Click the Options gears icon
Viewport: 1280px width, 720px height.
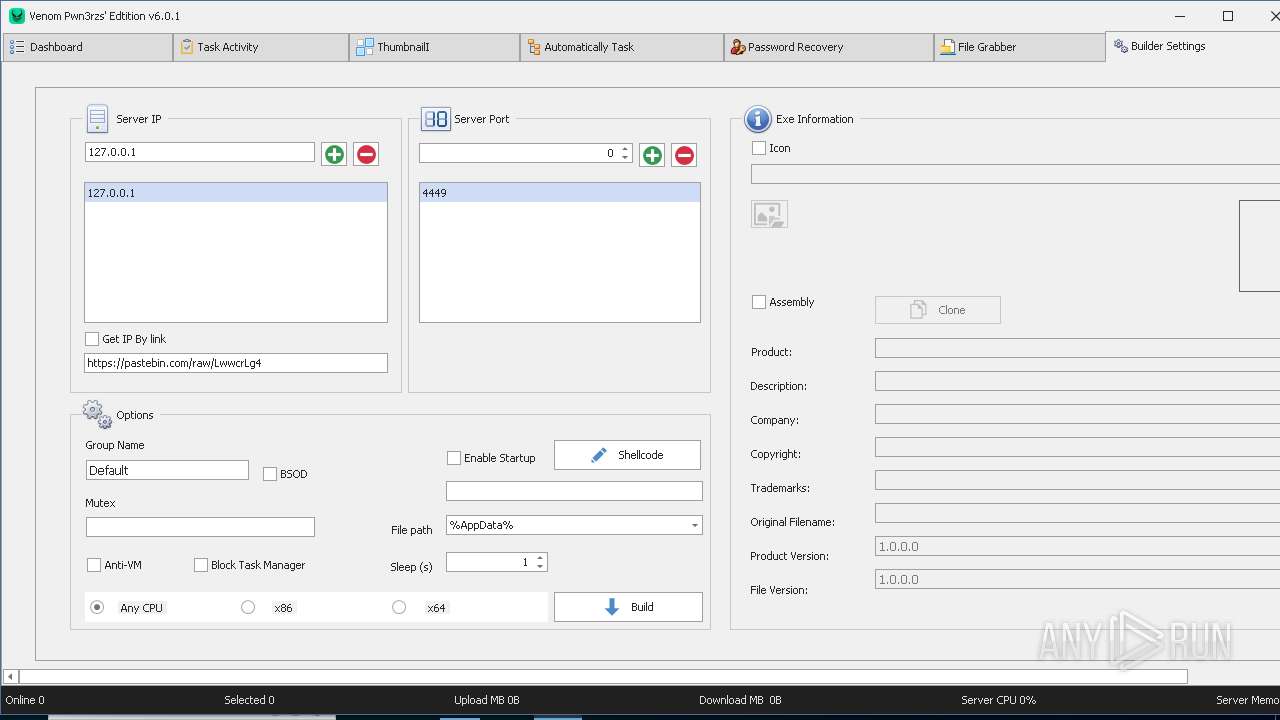point(97,414)
